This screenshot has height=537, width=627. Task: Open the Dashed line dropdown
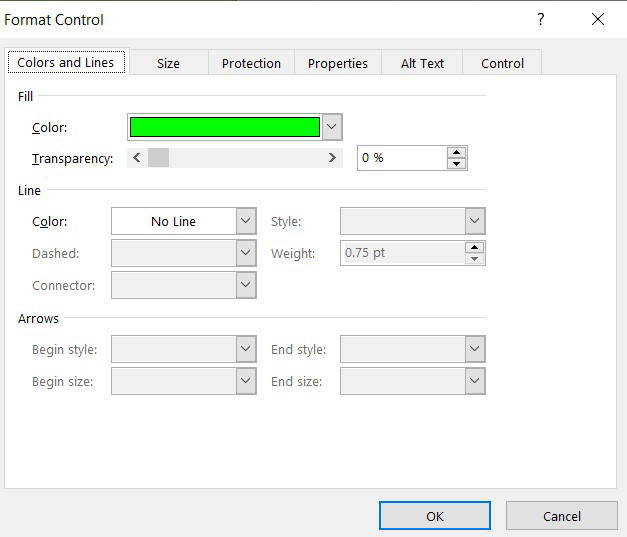click(x=246, y=253)
